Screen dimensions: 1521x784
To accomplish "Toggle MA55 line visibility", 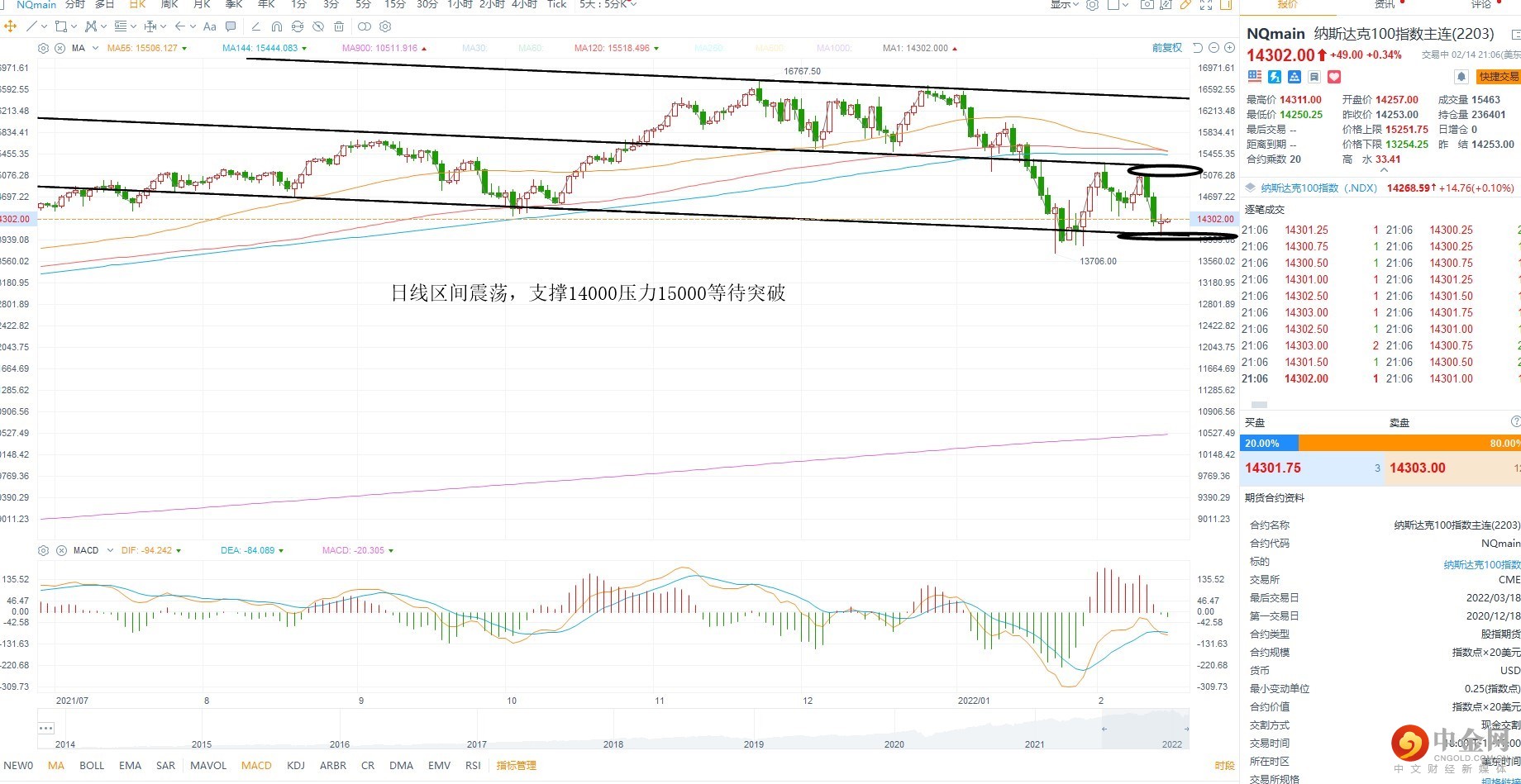I will [x=146, y=48].
